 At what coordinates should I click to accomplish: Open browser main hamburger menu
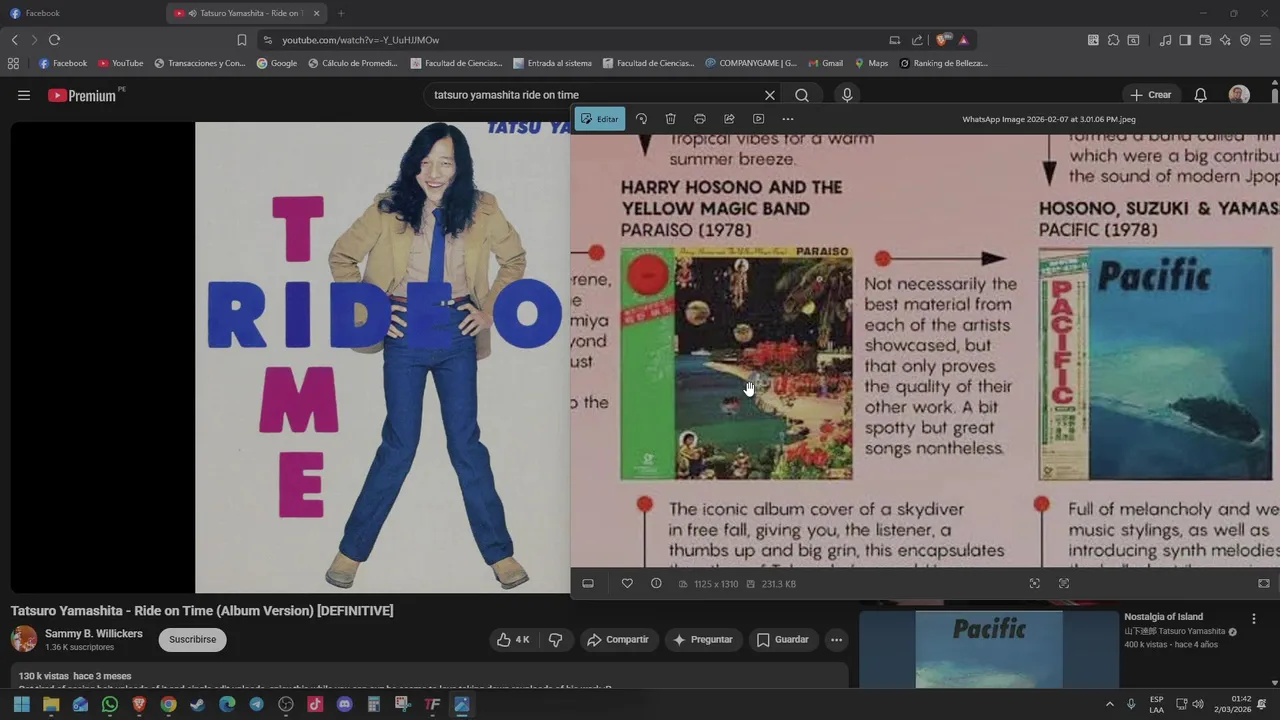(x=1266, y=40)
